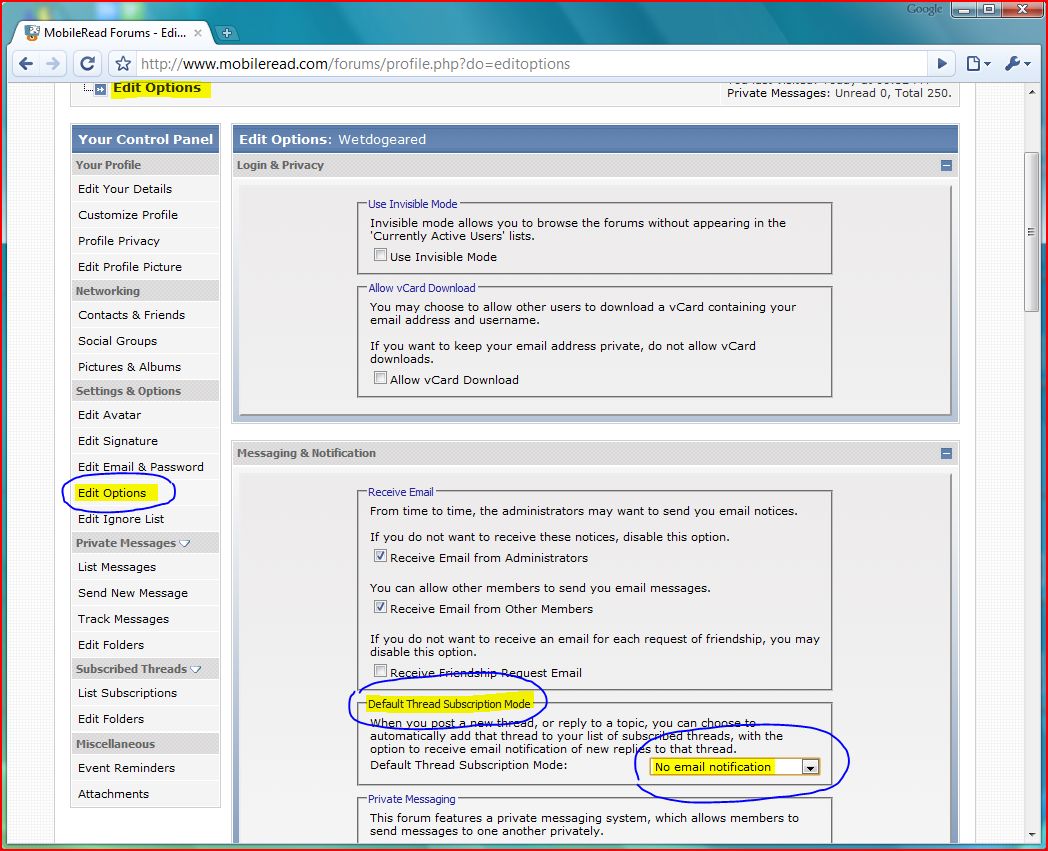
Task: Open List Subscriptions
Action: pyautogui.click(x=128, y=693)
